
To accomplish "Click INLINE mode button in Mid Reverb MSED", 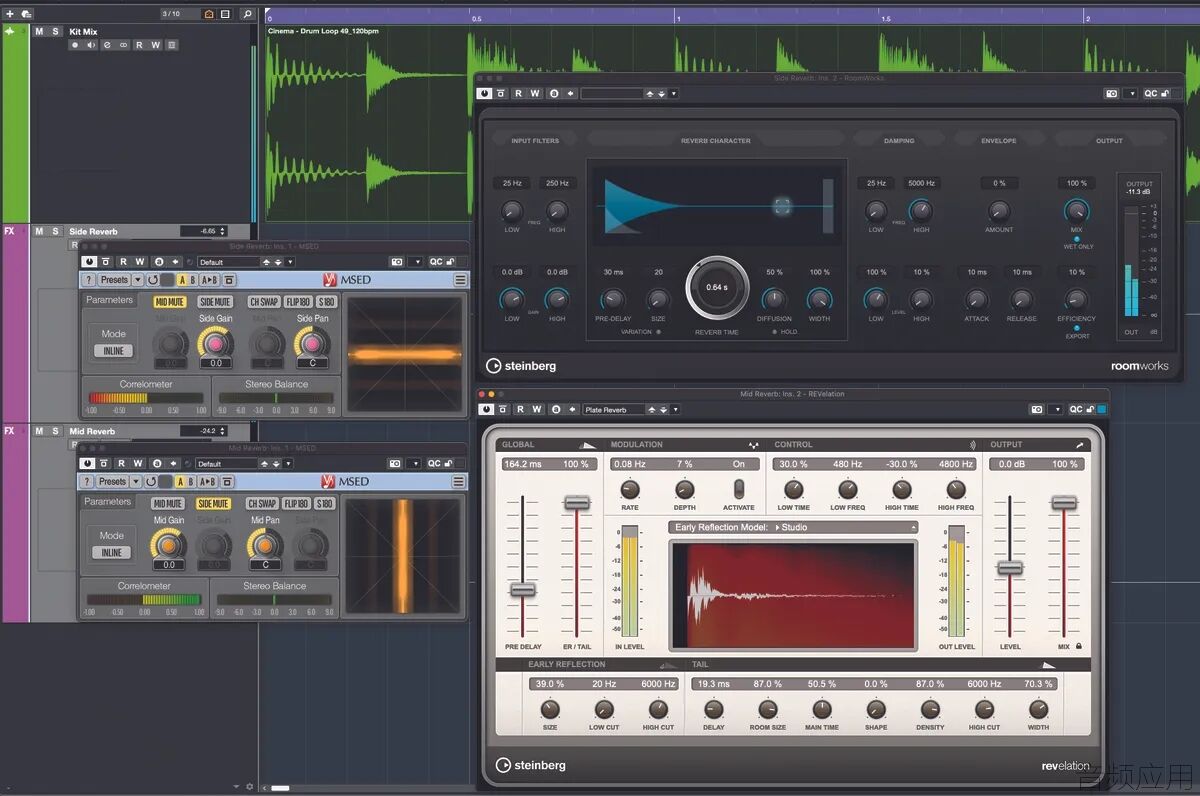I will pyautogui.click(x=112, y=553).
